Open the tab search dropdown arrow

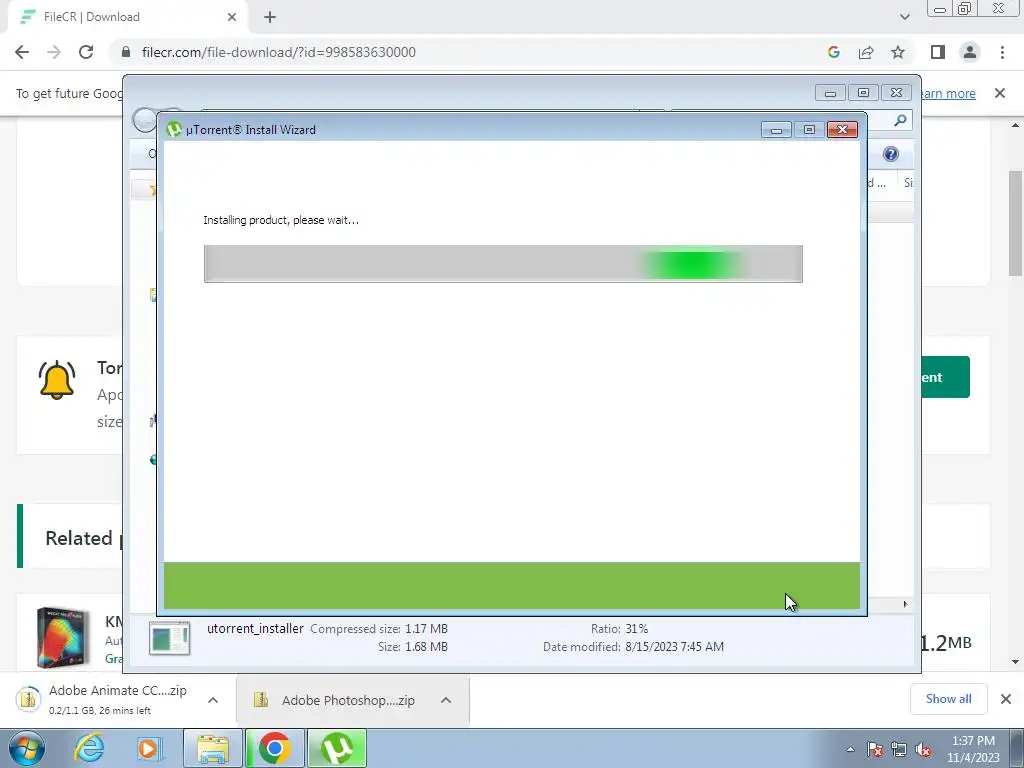pyautogui.click(x=904, y=18)
